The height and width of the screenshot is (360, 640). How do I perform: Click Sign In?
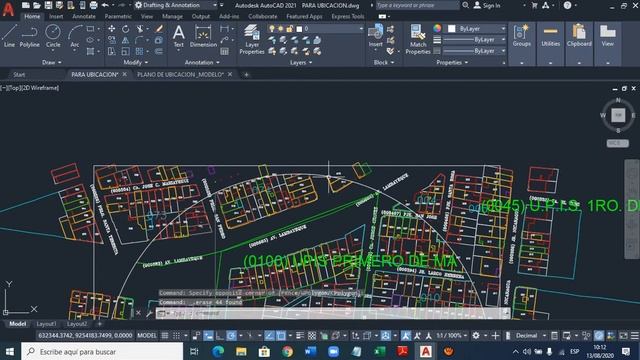487,5
